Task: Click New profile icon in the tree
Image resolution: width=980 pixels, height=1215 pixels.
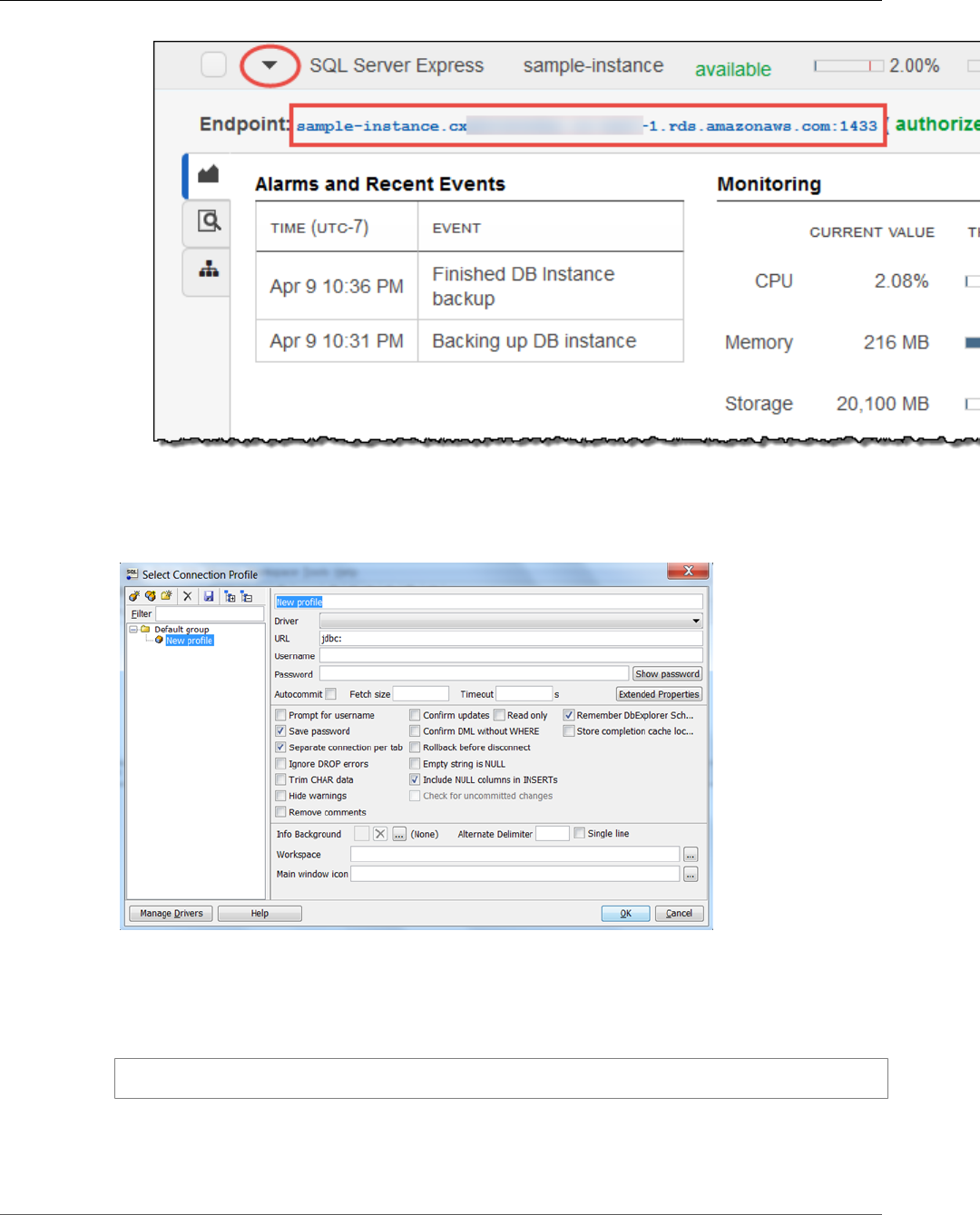Action: (160, 640)
